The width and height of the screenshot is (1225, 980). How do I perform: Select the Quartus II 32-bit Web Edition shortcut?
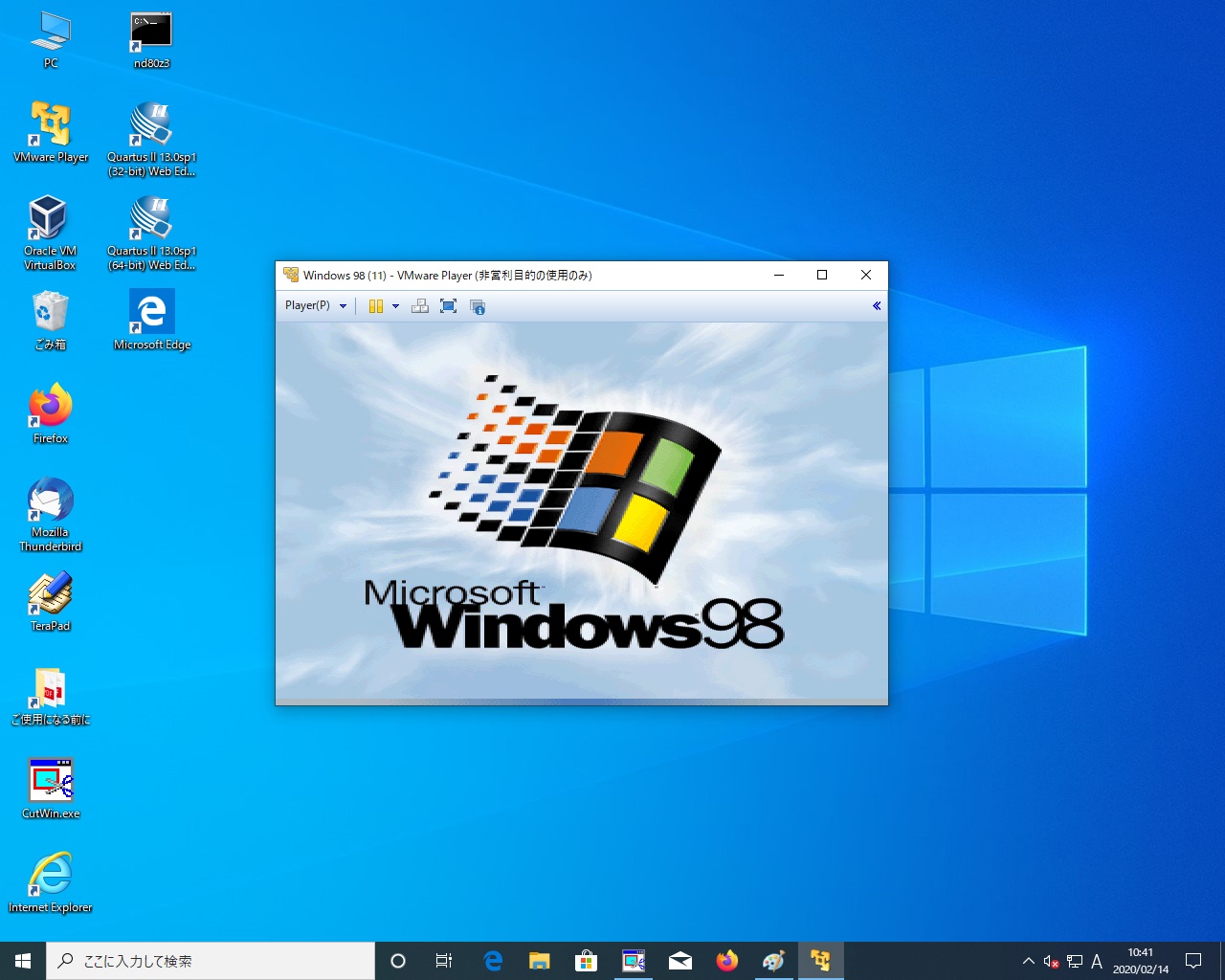(151, 140)
